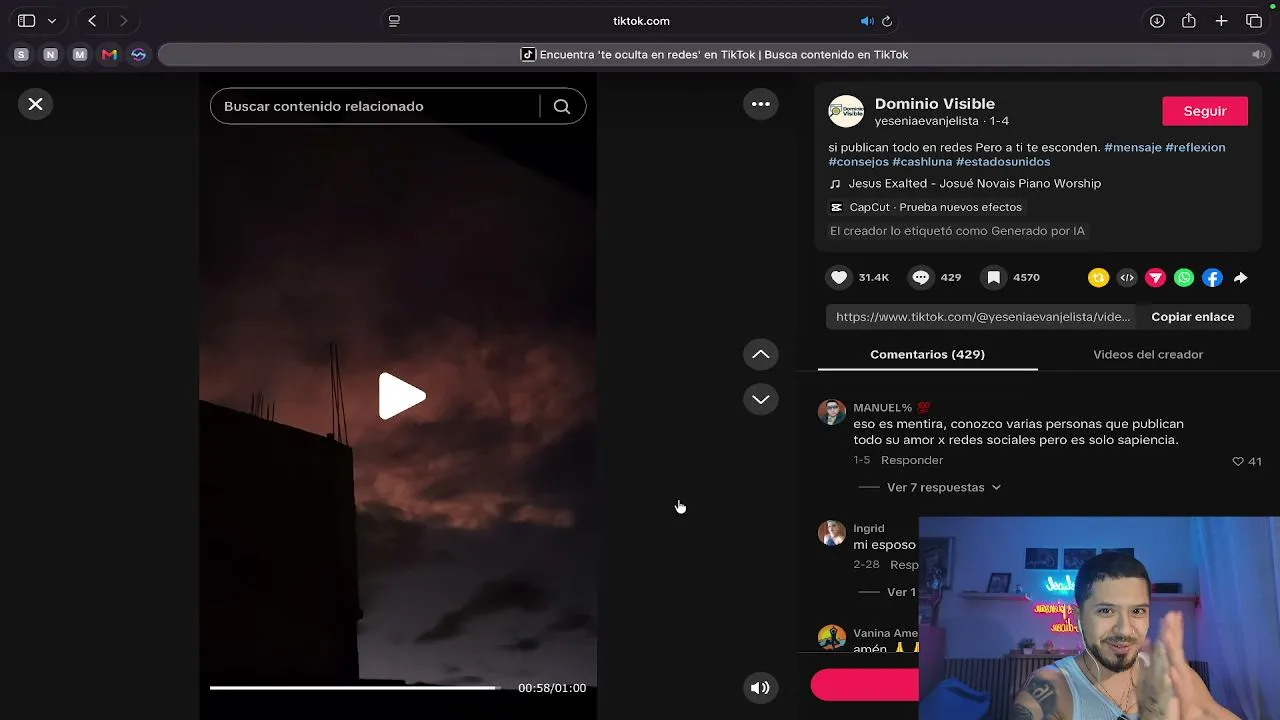Open #reflexion hashtag
This screenshot has height=720, width=1280.
pyautogui.click(x=1195, y=147)
